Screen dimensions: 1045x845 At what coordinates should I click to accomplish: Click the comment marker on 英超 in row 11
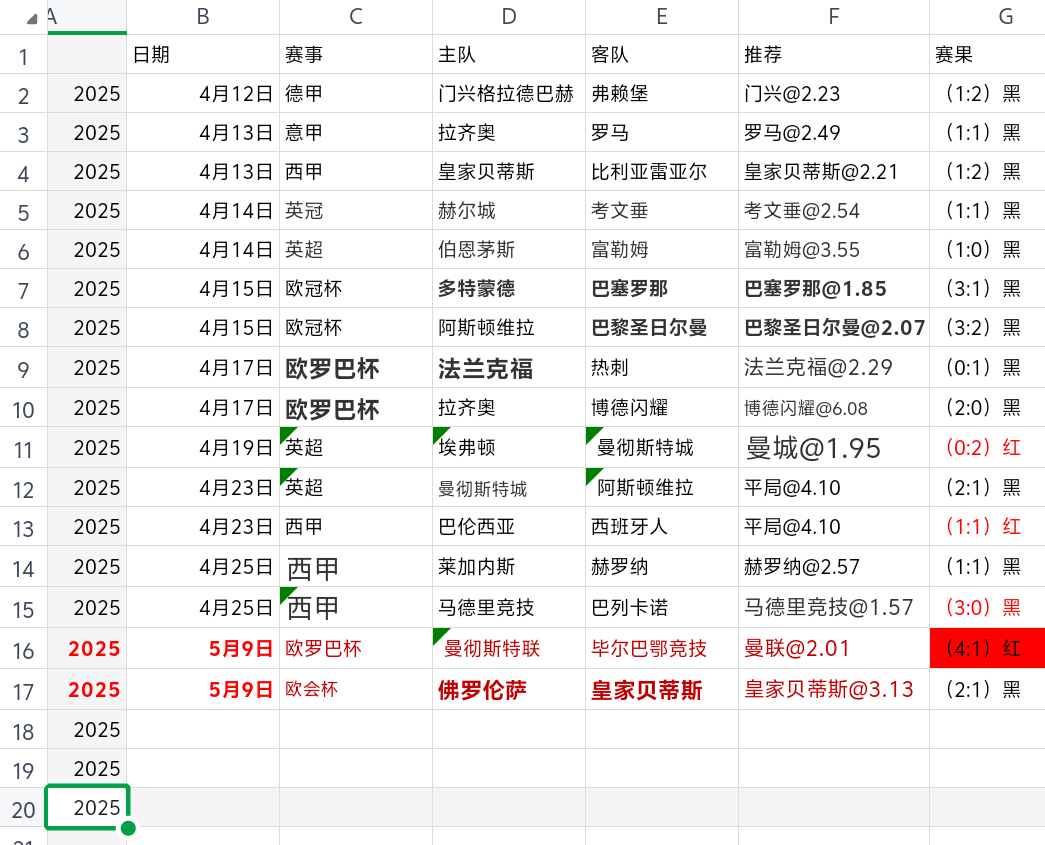point(286,434)
